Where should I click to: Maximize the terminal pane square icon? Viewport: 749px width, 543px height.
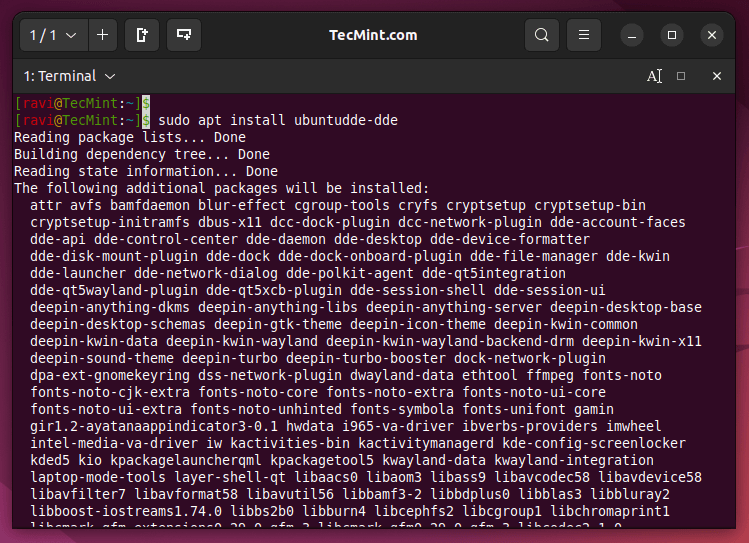(x=681, y=76)
